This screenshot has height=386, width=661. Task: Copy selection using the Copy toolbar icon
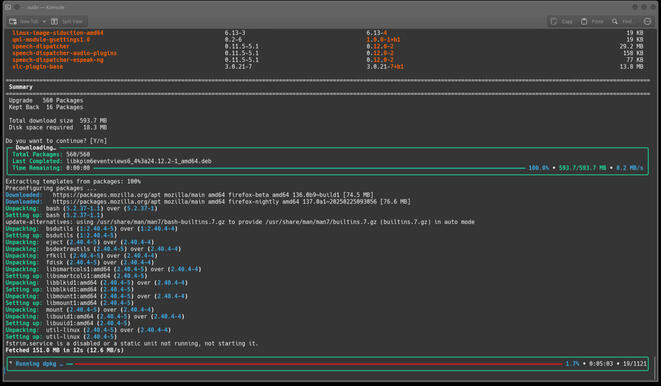562,21
